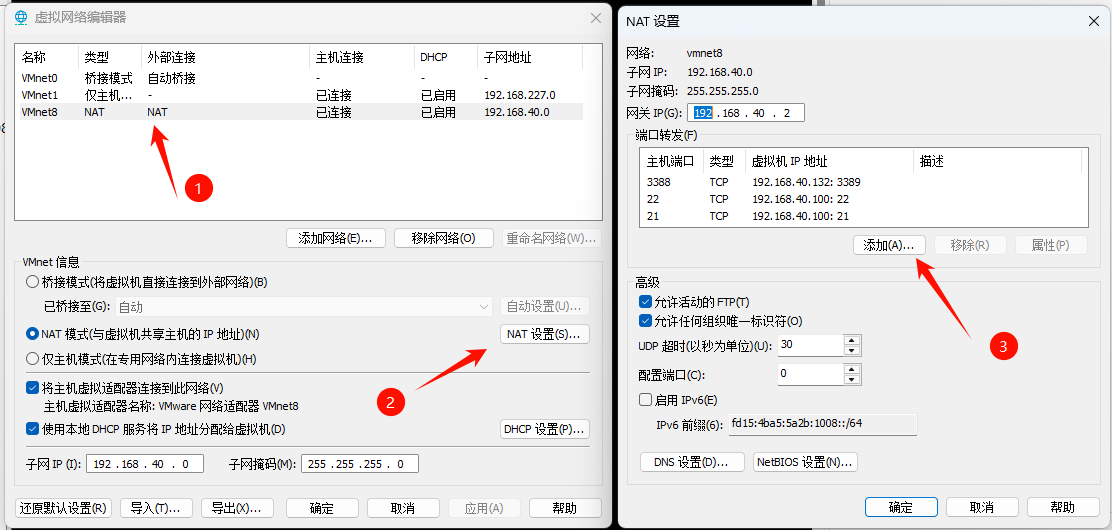Disable 允许活动的 FTP checkbox
The height and width of the screenshot is (530, 1112).
tap(645, 302)
